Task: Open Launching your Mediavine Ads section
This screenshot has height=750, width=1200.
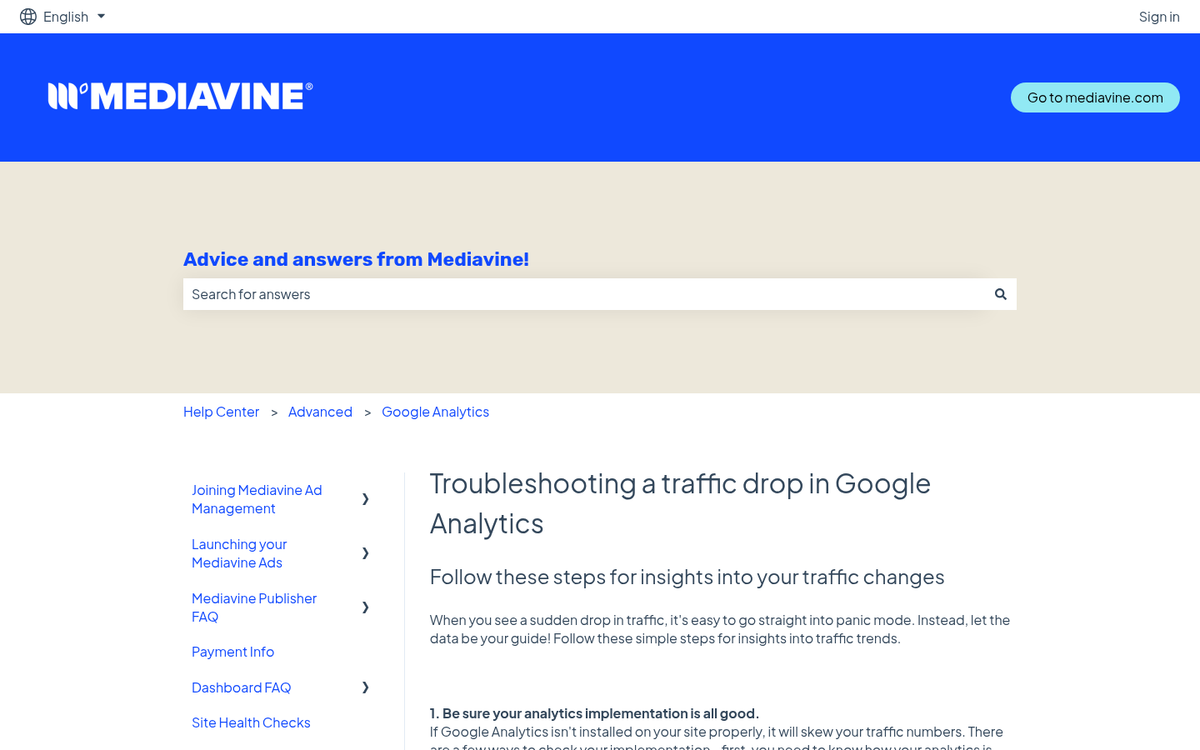Action: tap(239, 553)
